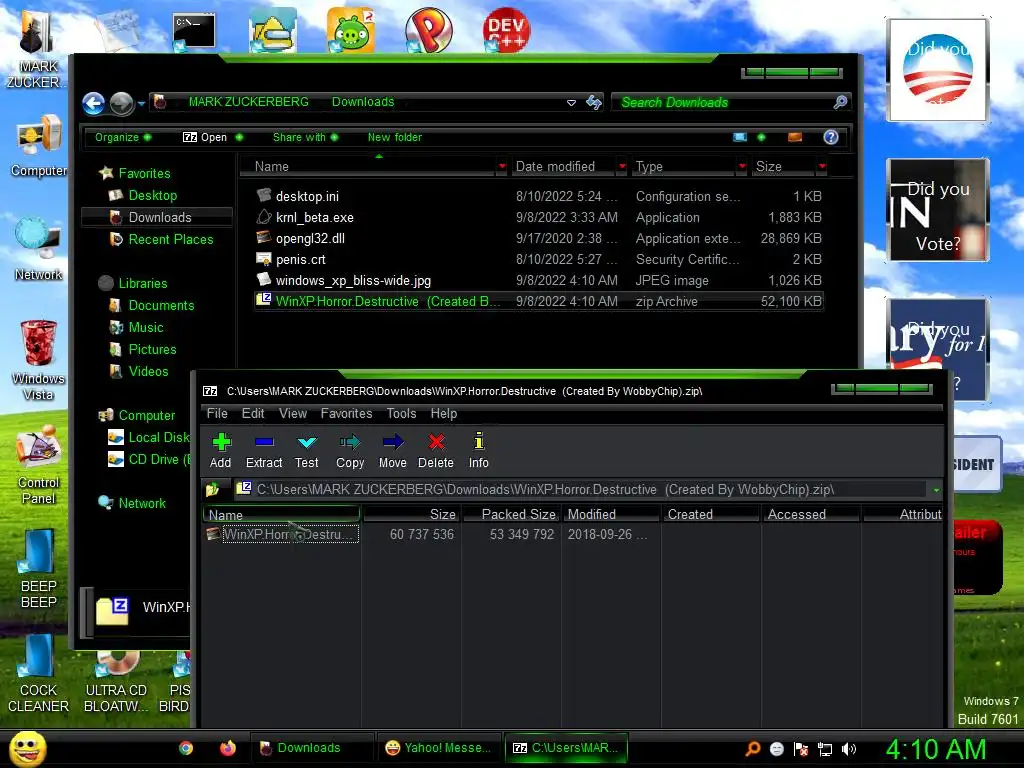Go up one folder level in 7-Zip
This screenshot has height=768, width=1024.
(x=213, y=489)
